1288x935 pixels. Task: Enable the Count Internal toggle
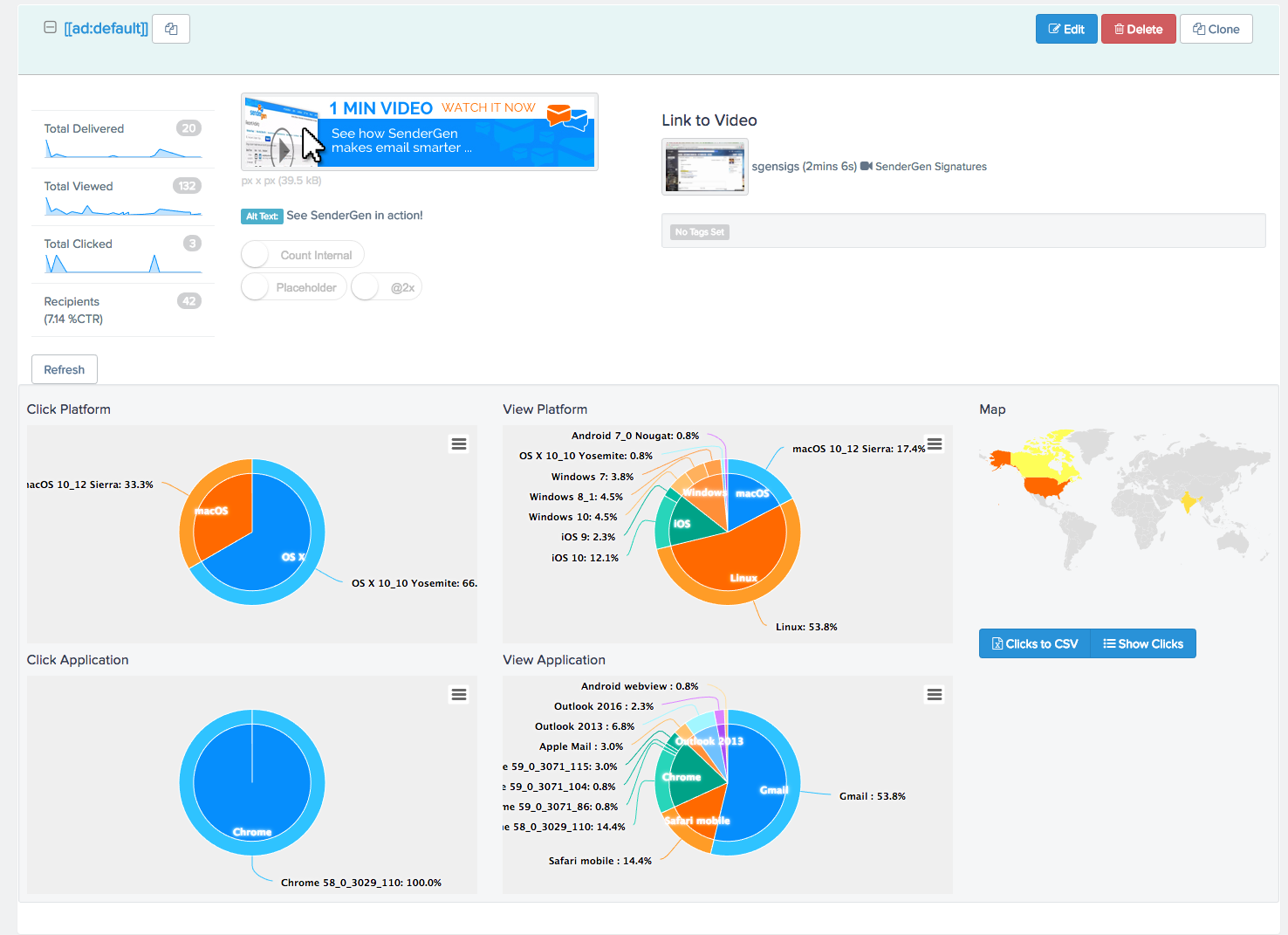254,254
